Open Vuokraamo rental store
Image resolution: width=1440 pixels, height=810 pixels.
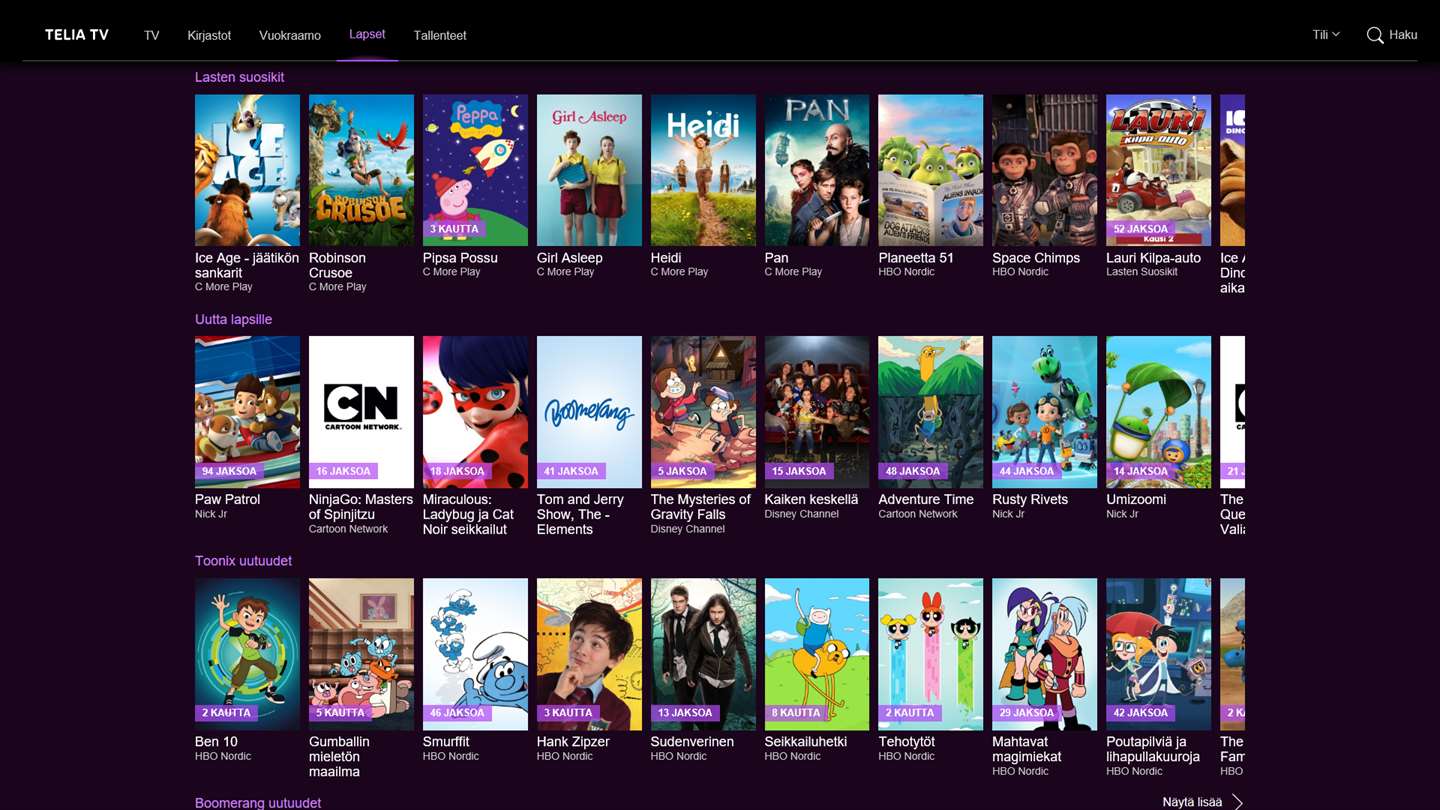pyautogui.click(x=290, y=35)
